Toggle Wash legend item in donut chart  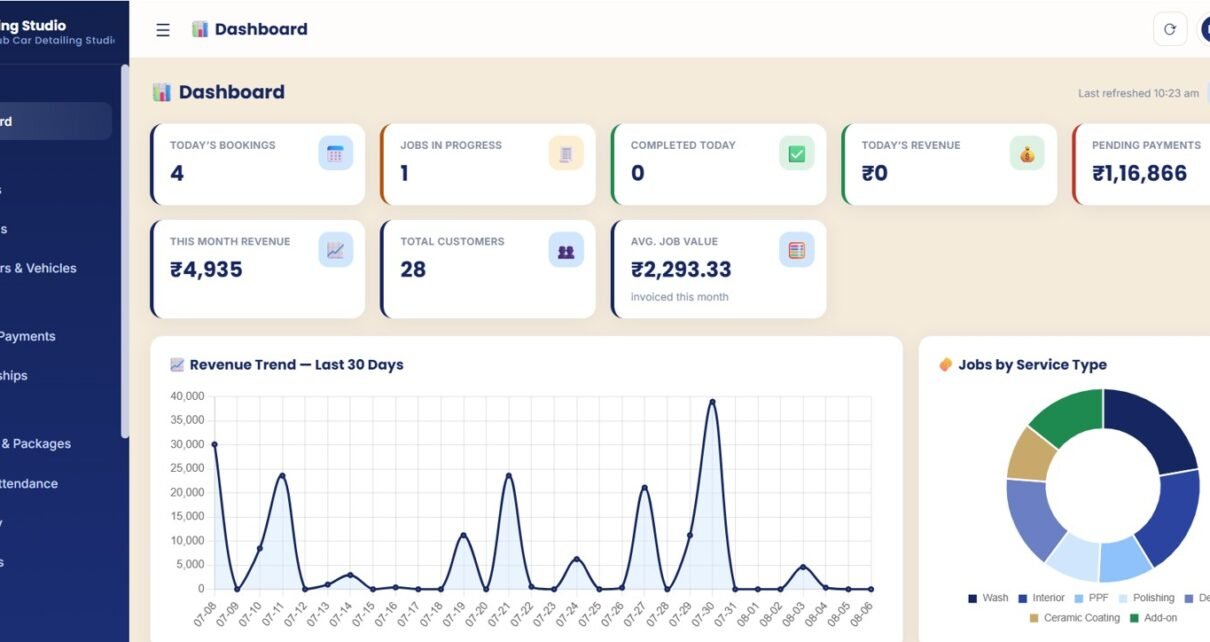988,598
